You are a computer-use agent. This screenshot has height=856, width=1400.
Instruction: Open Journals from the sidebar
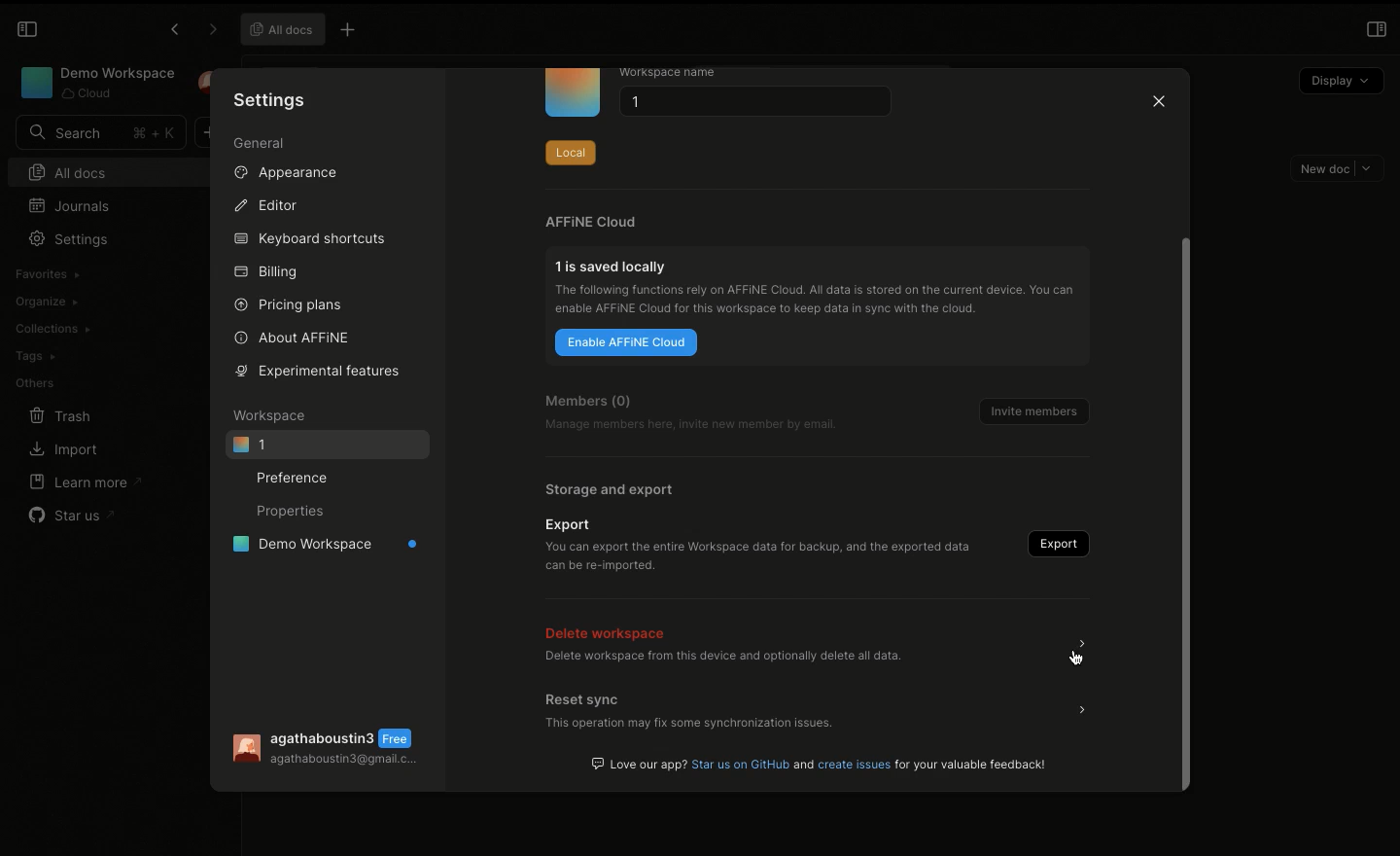(68, 206)
